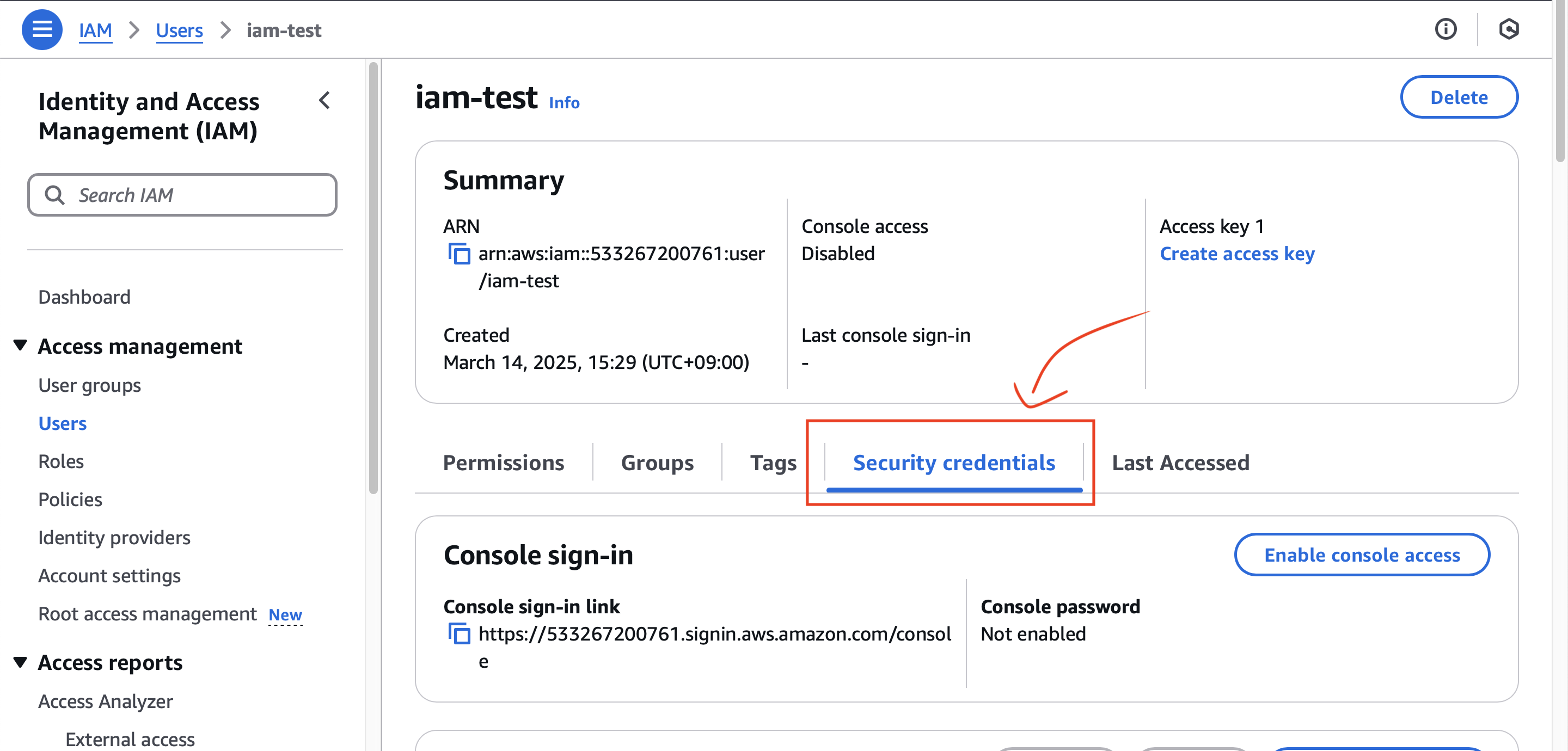
Task: Open Identity providers in the sidebar
Action: 114,537
